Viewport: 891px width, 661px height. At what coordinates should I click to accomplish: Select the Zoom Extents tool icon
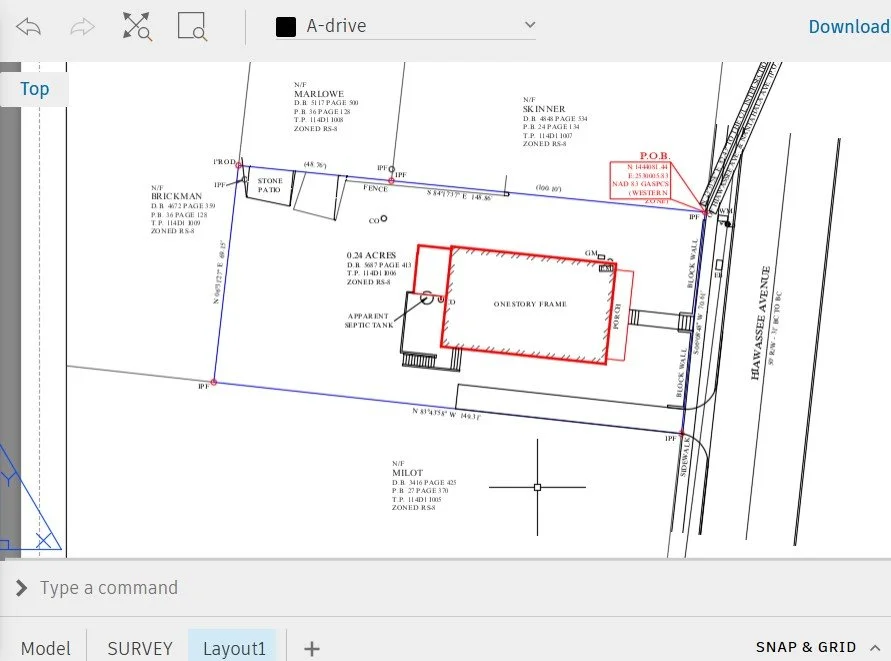point(137,26)
